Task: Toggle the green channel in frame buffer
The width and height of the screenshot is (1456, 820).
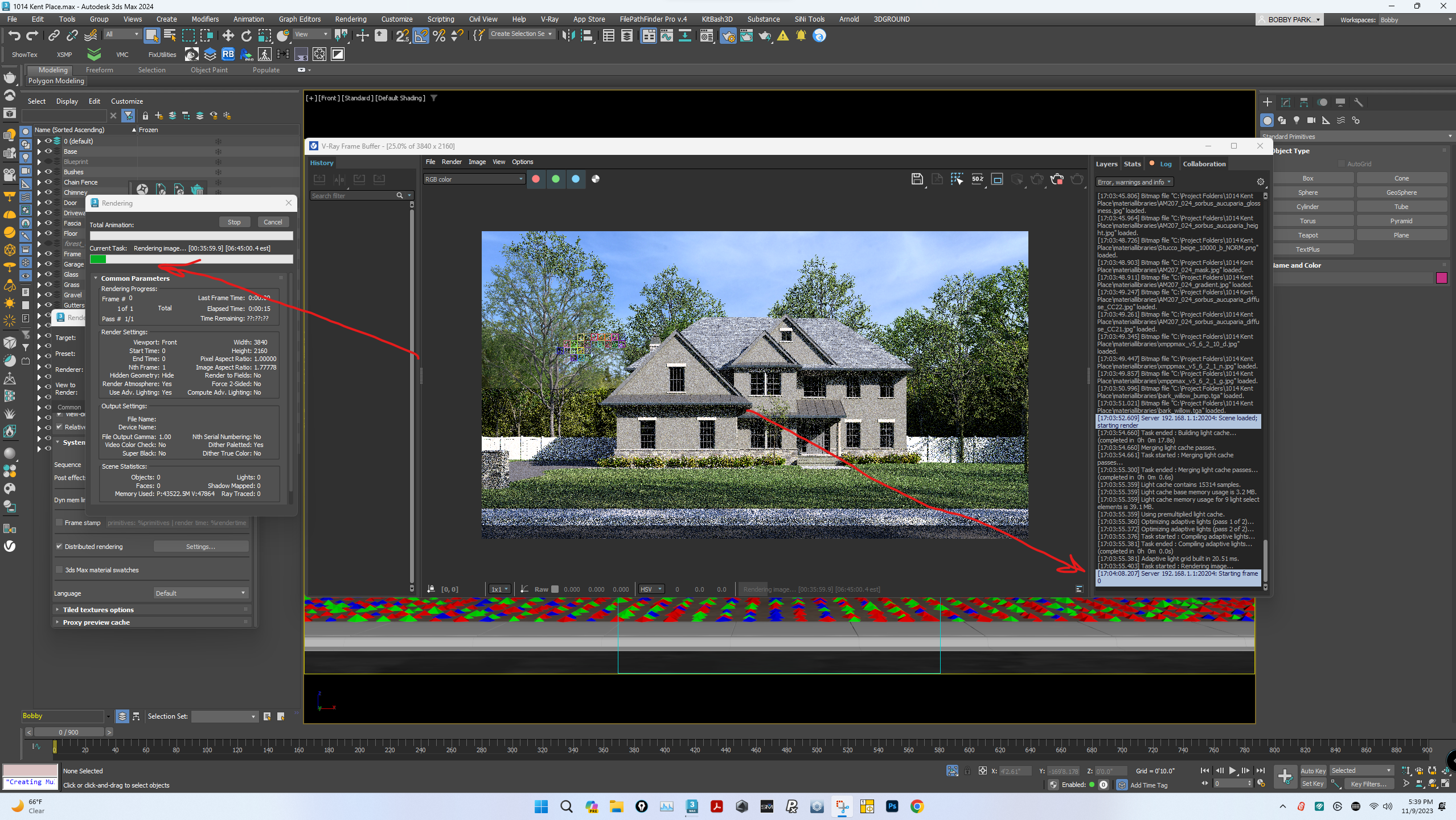Action: pyautogui.click(x=556, y=179)
